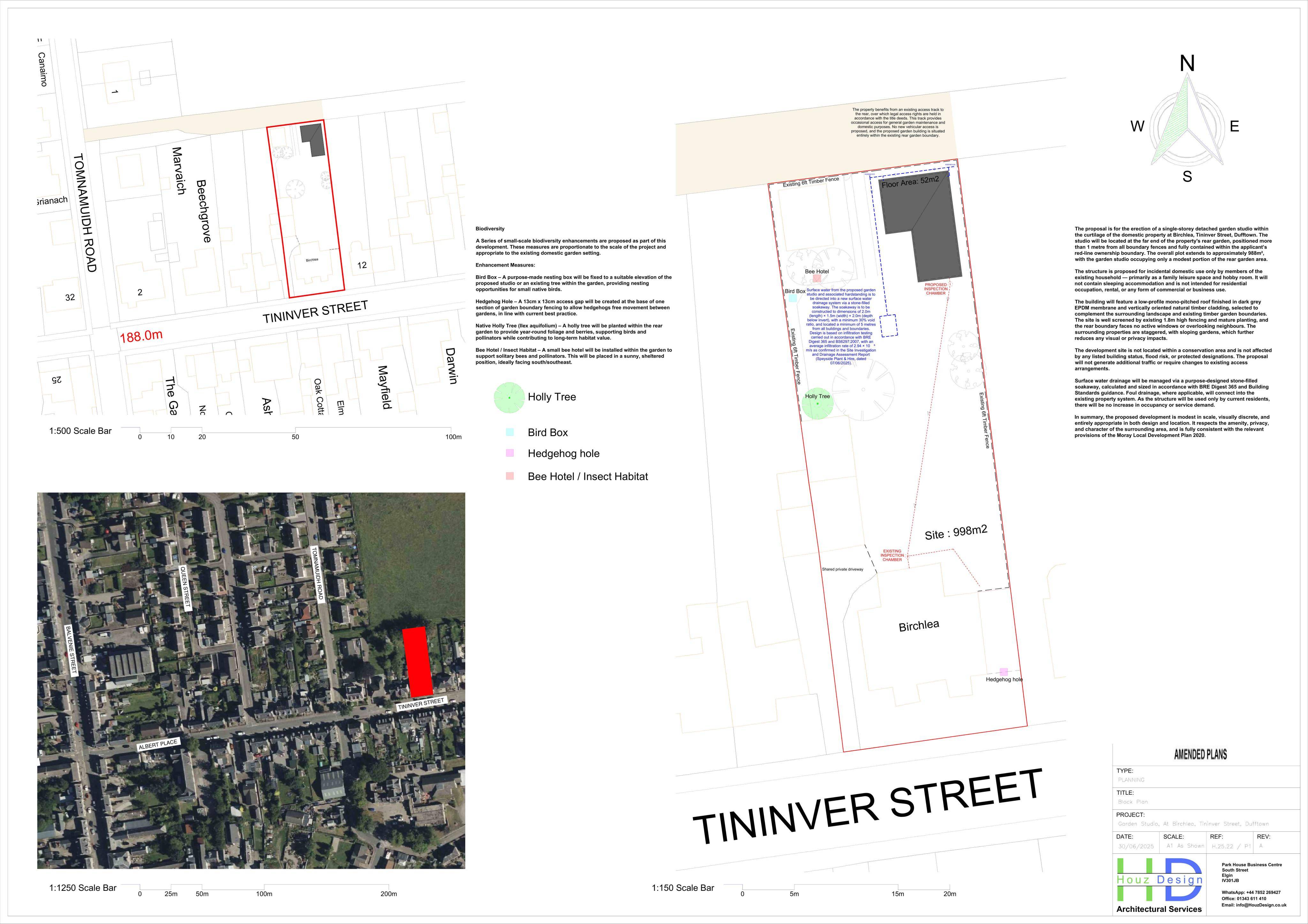Click the reference value H.25.22 / P1
This screenshot has height=924, width=1308.
point(1230,846)
